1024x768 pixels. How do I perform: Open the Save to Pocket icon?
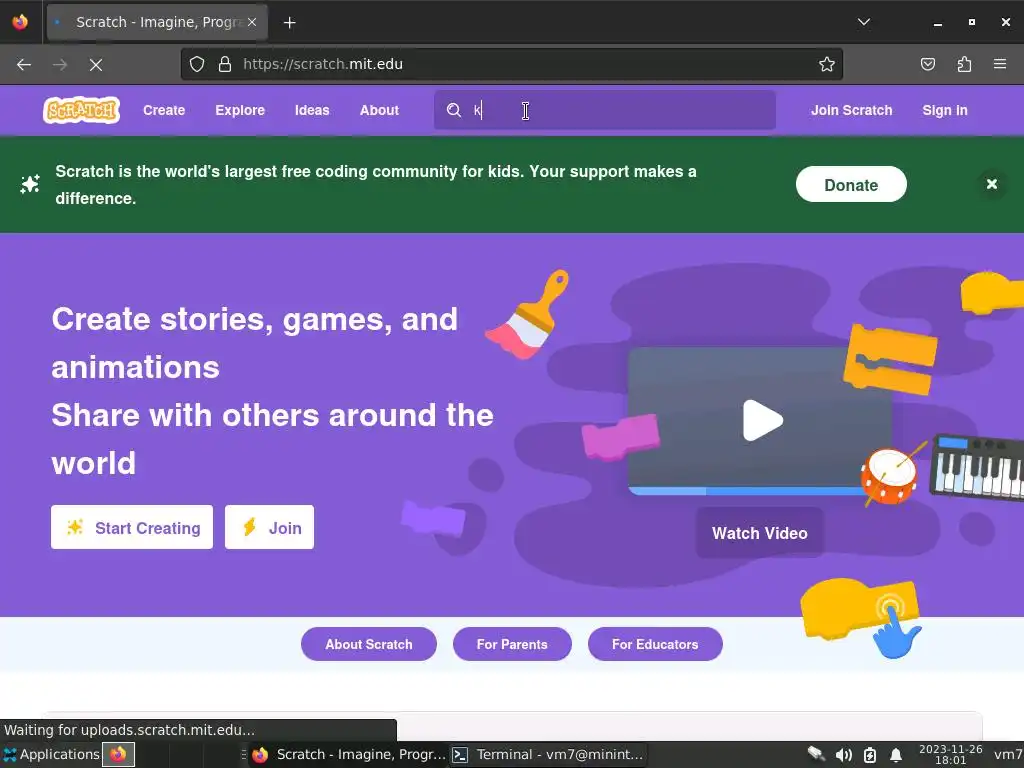[x=928, y=64]
